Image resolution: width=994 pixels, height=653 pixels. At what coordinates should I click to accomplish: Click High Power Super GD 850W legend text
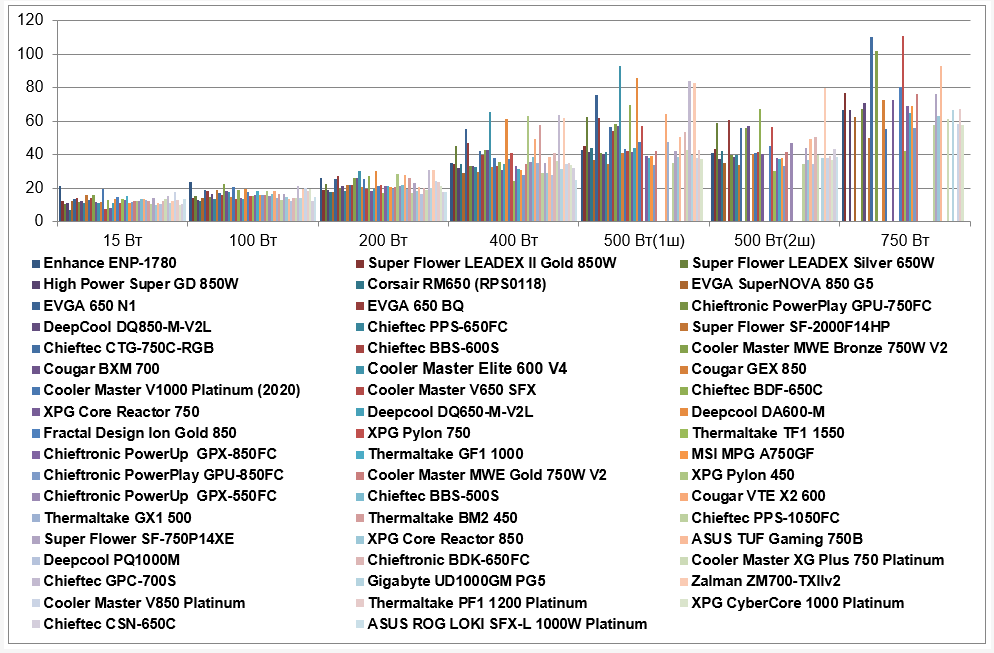[x=141, y=284]
